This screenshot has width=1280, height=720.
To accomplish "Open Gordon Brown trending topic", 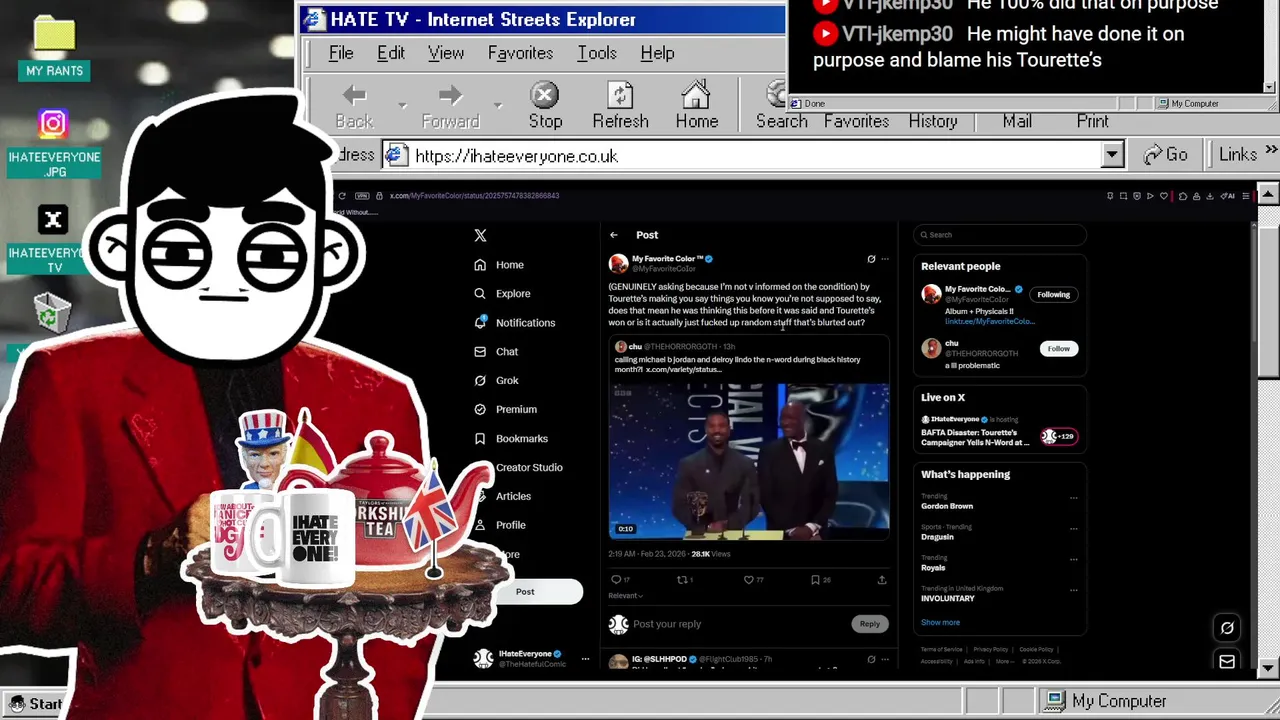I will (x=947, y=506).
